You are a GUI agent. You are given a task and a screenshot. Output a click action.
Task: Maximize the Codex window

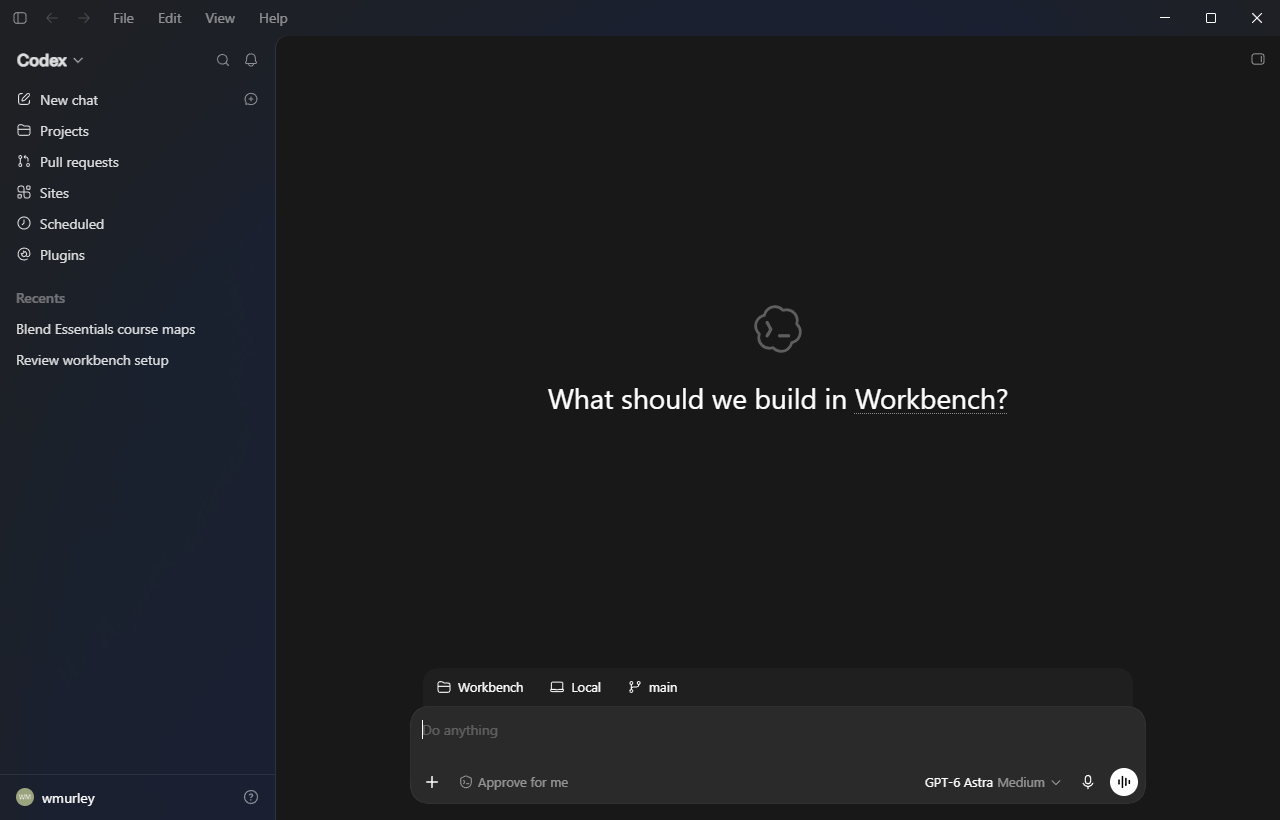tap(1211, 18)
